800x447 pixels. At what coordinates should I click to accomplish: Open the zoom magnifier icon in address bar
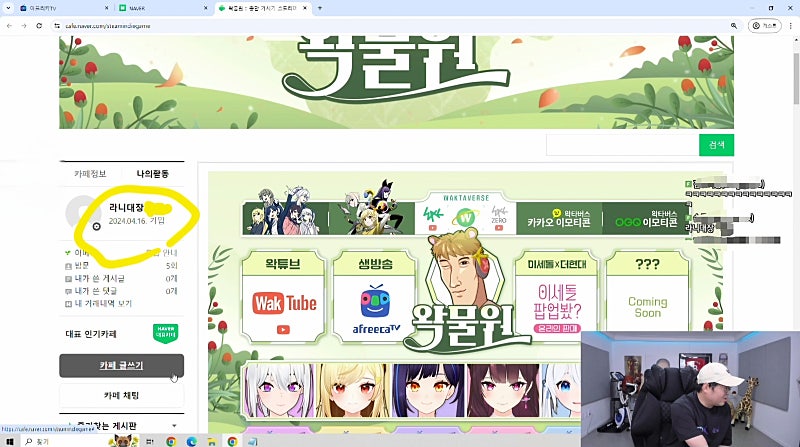(734, 26)
